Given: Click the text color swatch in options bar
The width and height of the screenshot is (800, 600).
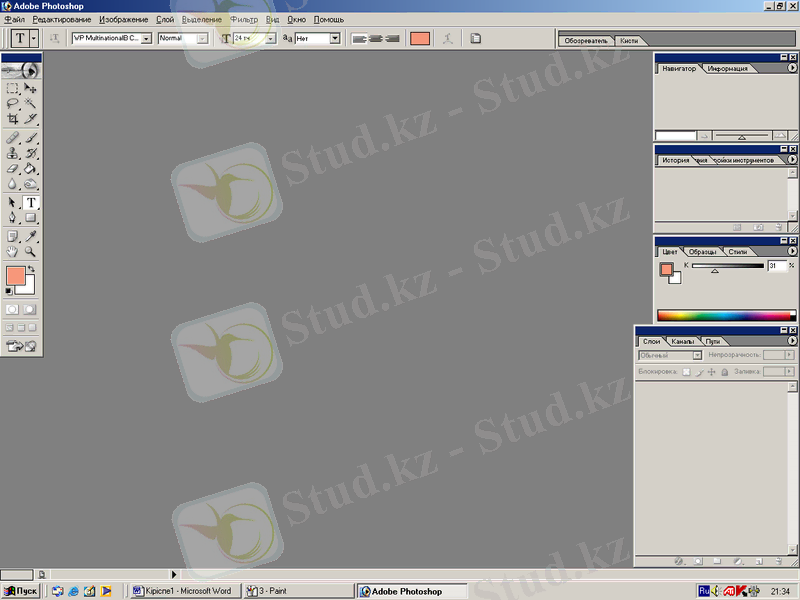Looking at the screenshot, I should tap(420, 38).
